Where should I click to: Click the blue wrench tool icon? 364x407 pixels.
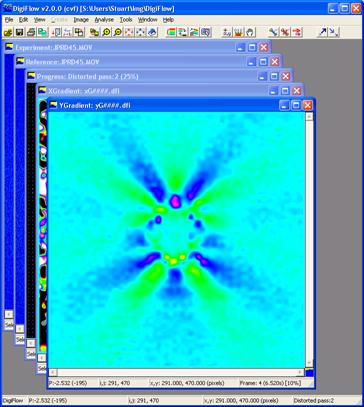[273, 32]
